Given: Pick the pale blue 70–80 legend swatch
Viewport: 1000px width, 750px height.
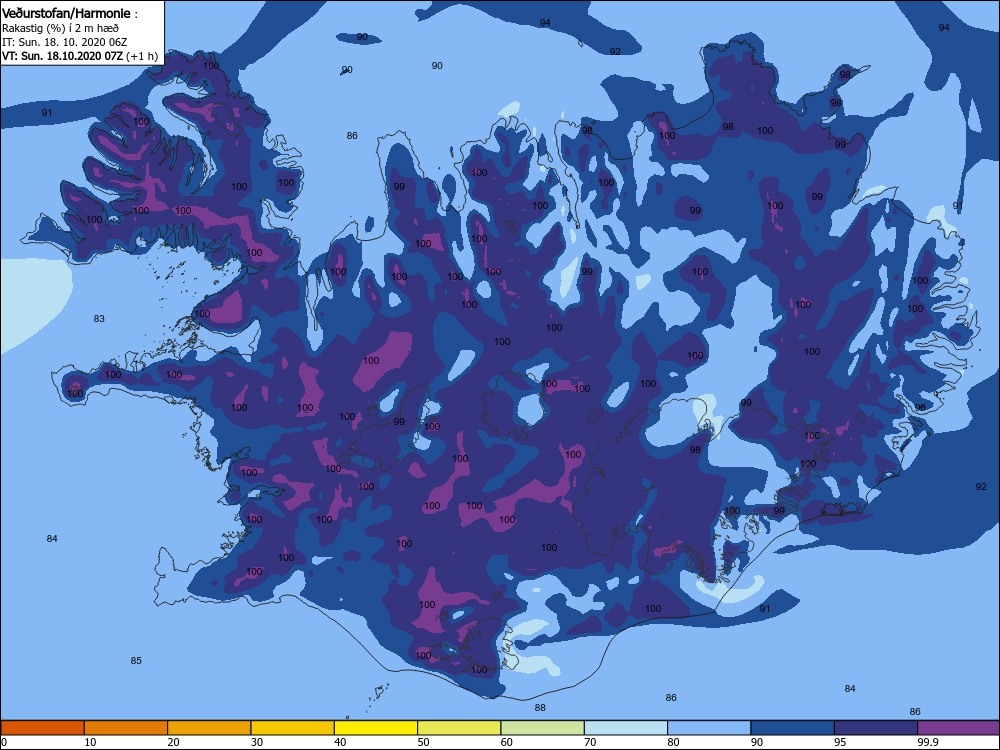Looking at the screenshot, I should coord(626,728).
